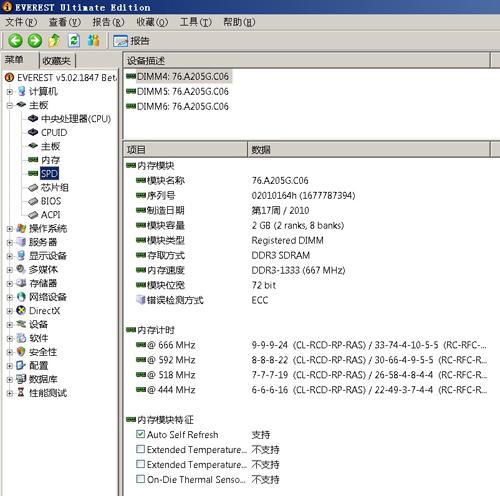500x496 pixels.
Task: Click the 项目 column header
Action: (185, 149)
